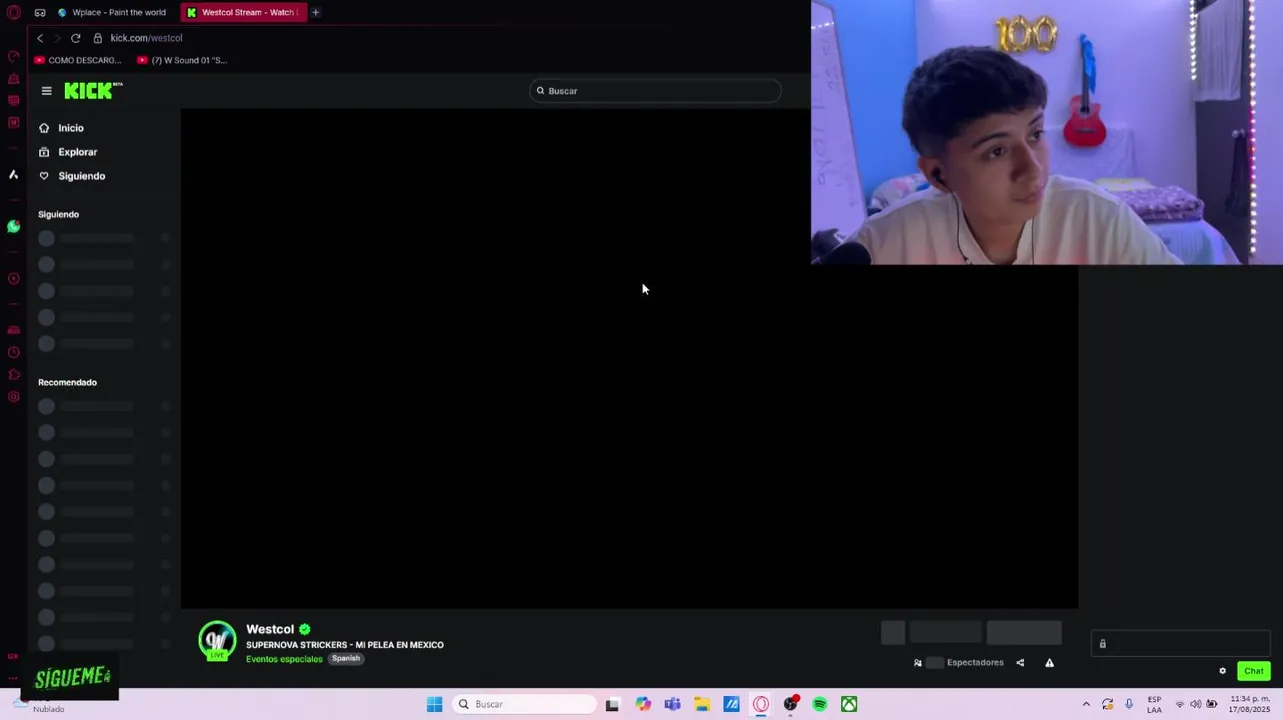Open File Explorer from the taskbar
The height and width of the screenshot is (720, 1283).
pos(702,704)
